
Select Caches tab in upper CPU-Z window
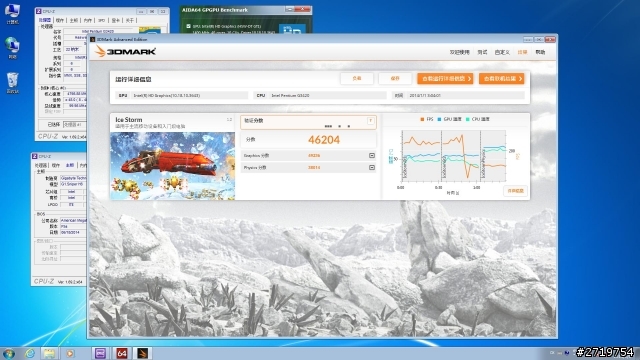tap(60, 20)
